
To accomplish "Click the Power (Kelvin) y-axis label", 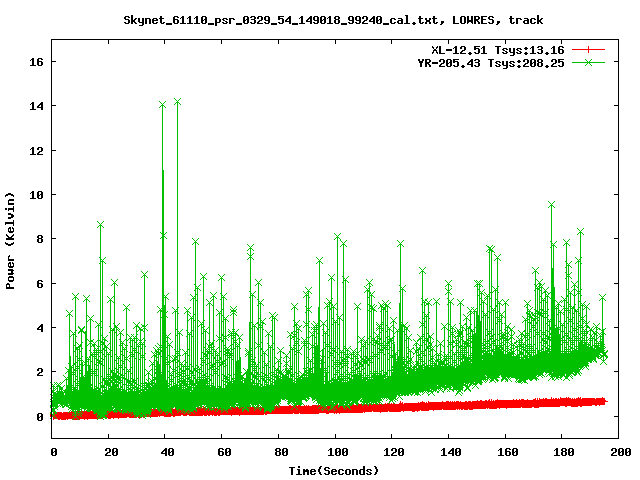I will (x=10, y=243).
